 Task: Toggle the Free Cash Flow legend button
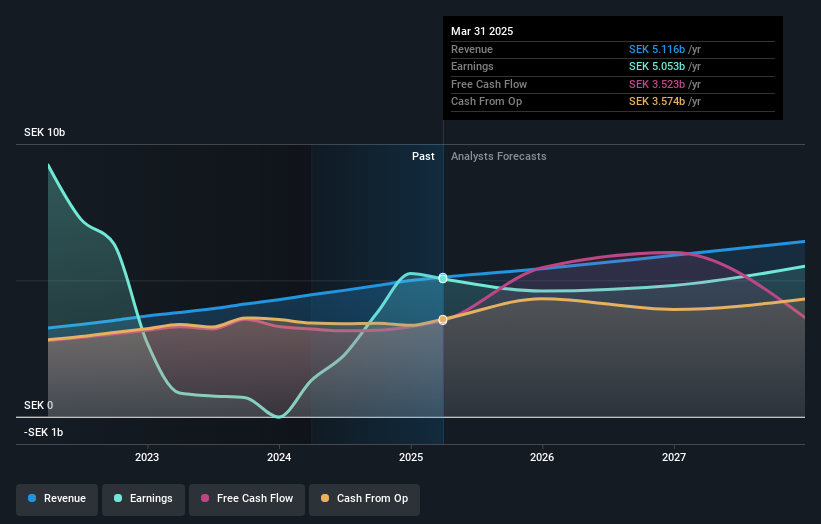coord(247,499)
